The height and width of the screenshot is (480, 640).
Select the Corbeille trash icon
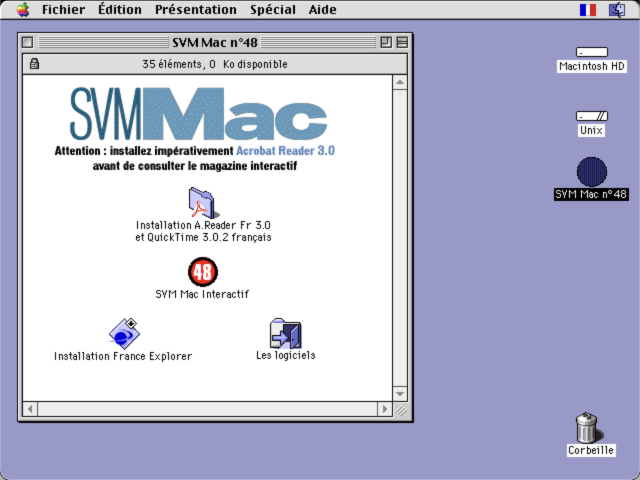[x=588, y=427]
